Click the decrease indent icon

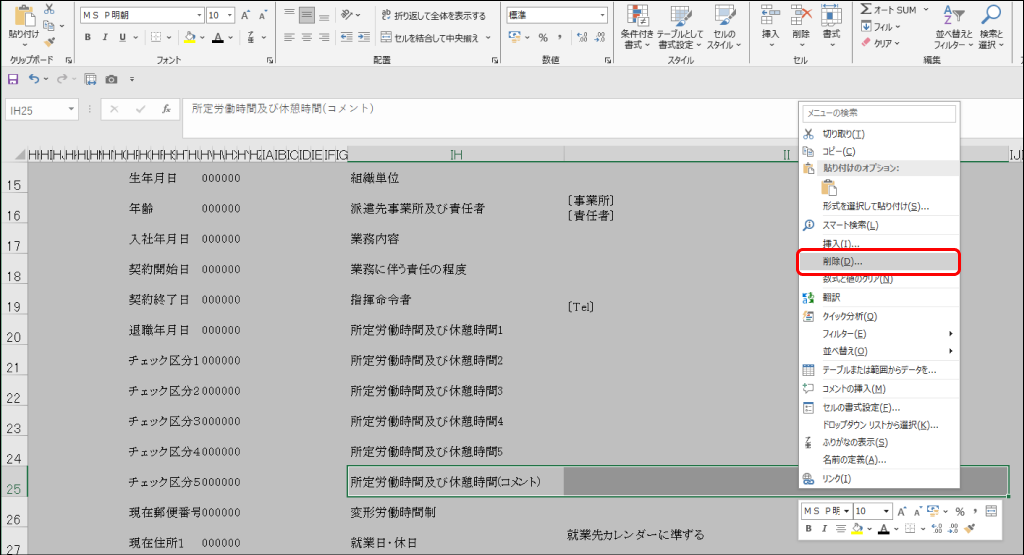point(347,38)
